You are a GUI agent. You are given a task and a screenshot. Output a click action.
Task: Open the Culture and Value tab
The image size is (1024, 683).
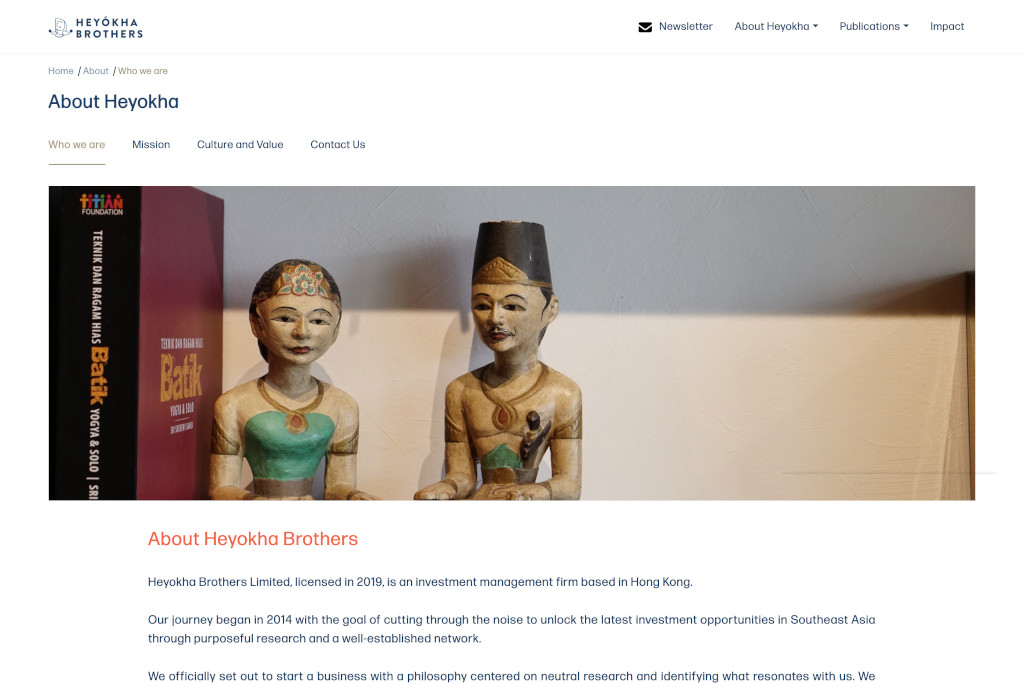pyautogui.click(x=240, y=144)
